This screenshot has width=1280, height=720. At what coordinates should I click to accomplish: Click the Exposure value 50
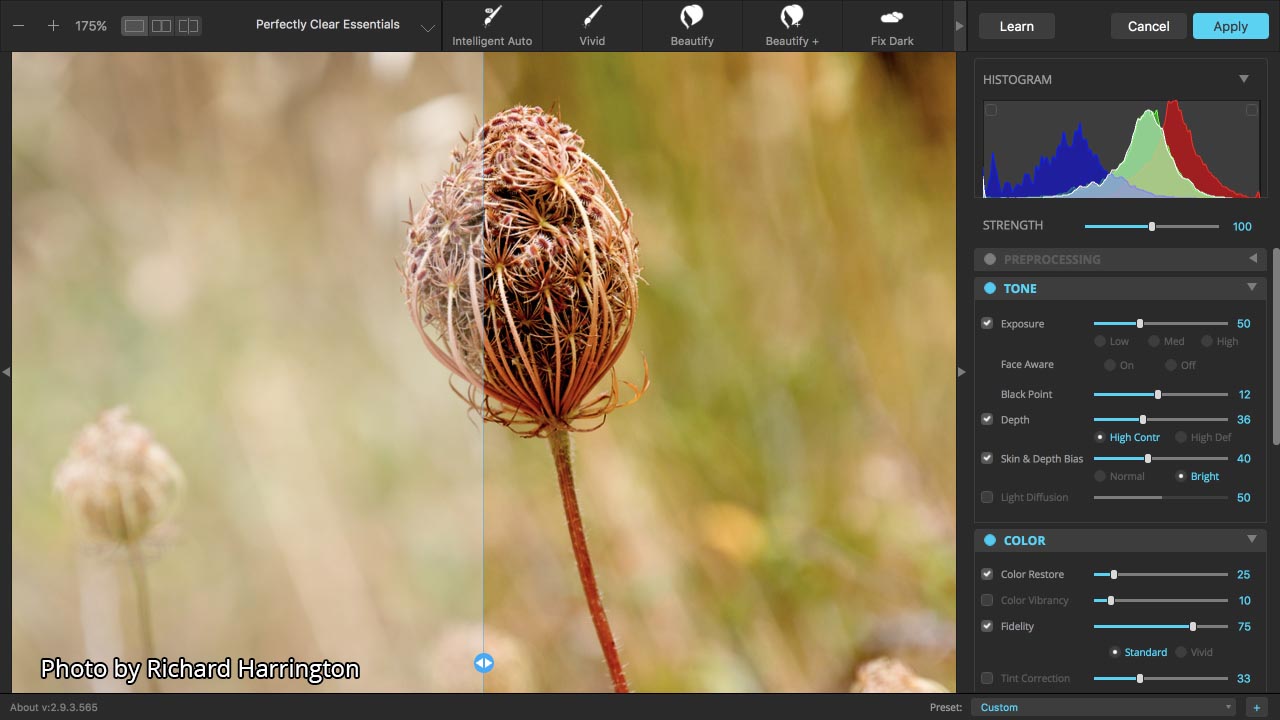1244,323
